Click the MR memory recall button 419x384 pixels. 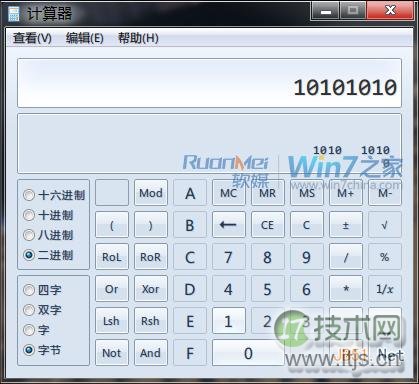[x=268, y=193]
